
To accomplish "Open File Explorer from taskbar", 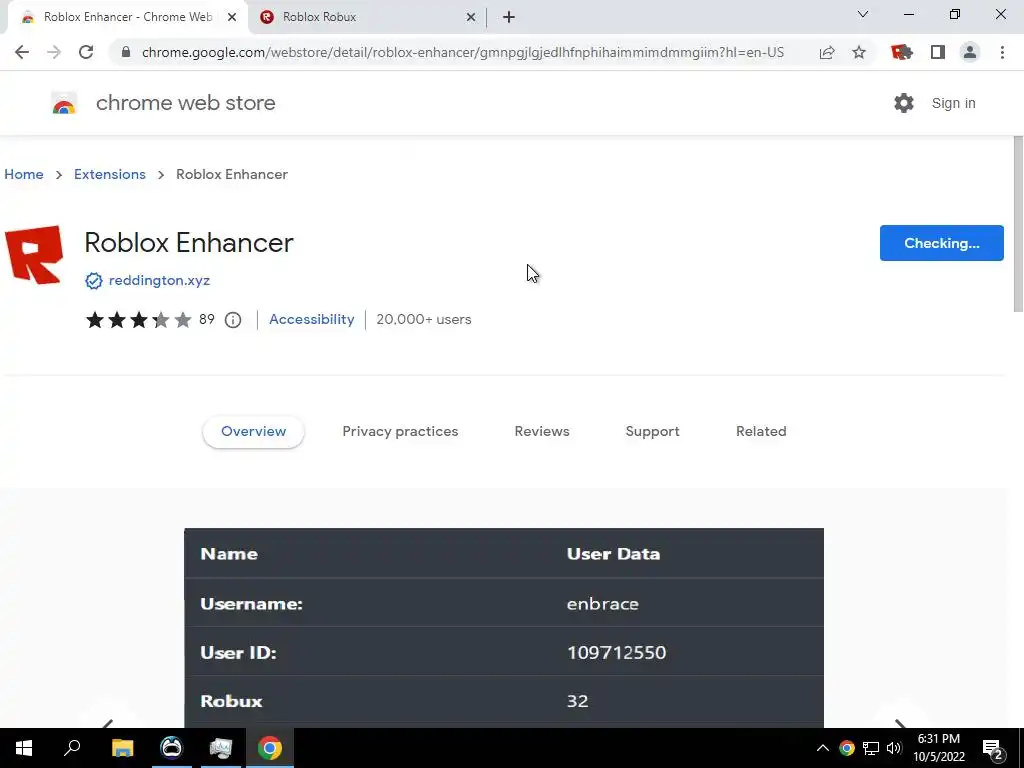I will point(122,748).
